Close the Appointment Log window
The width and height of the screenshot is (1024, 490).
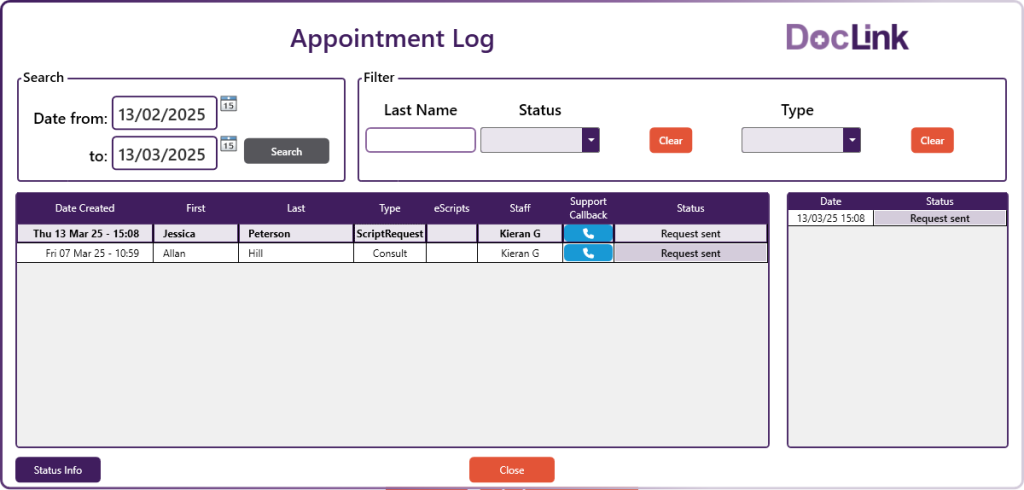pos(512,470)
